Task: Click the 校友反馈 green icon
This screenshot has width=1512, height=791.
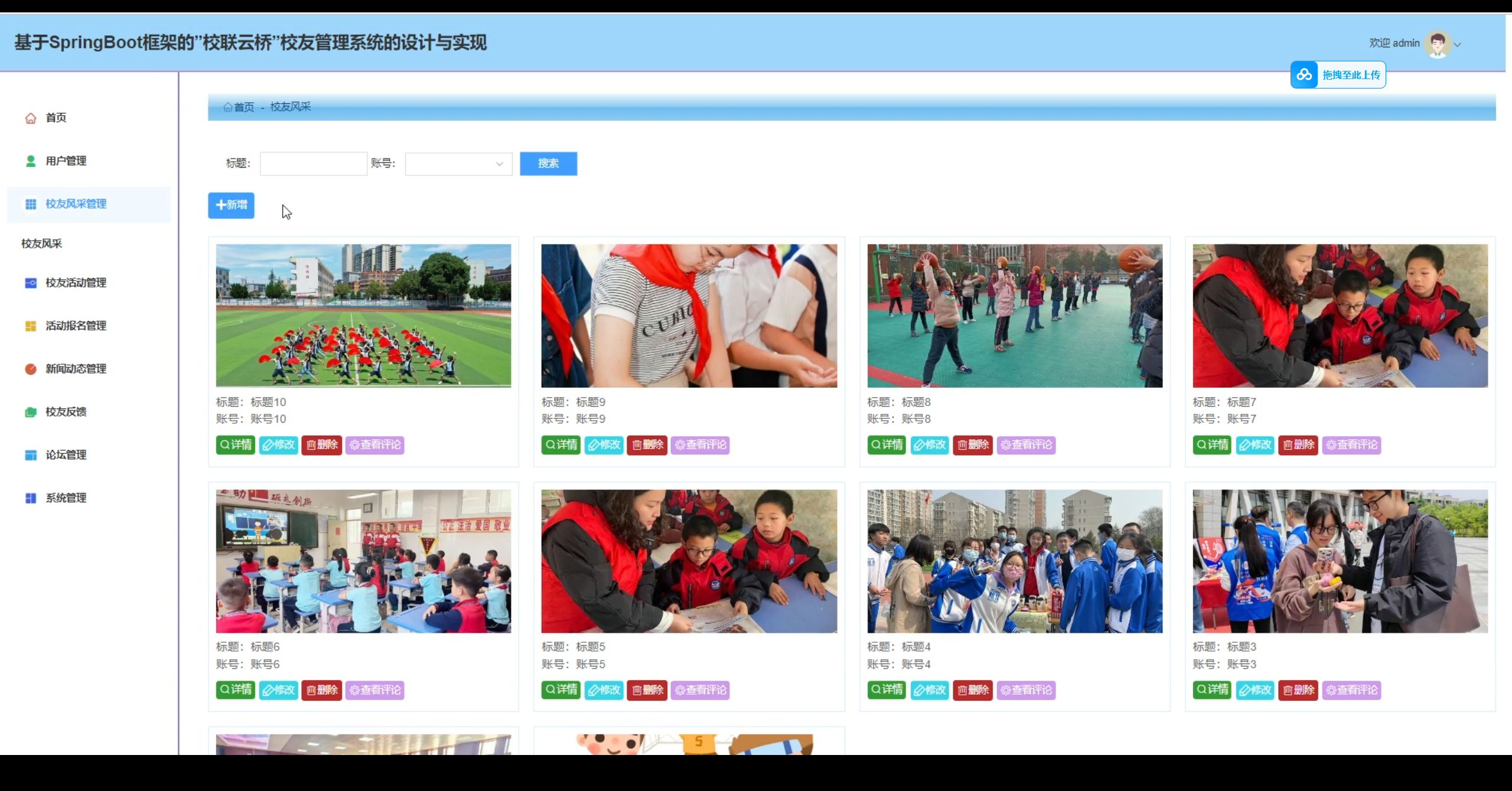Action: click(31, 412)
